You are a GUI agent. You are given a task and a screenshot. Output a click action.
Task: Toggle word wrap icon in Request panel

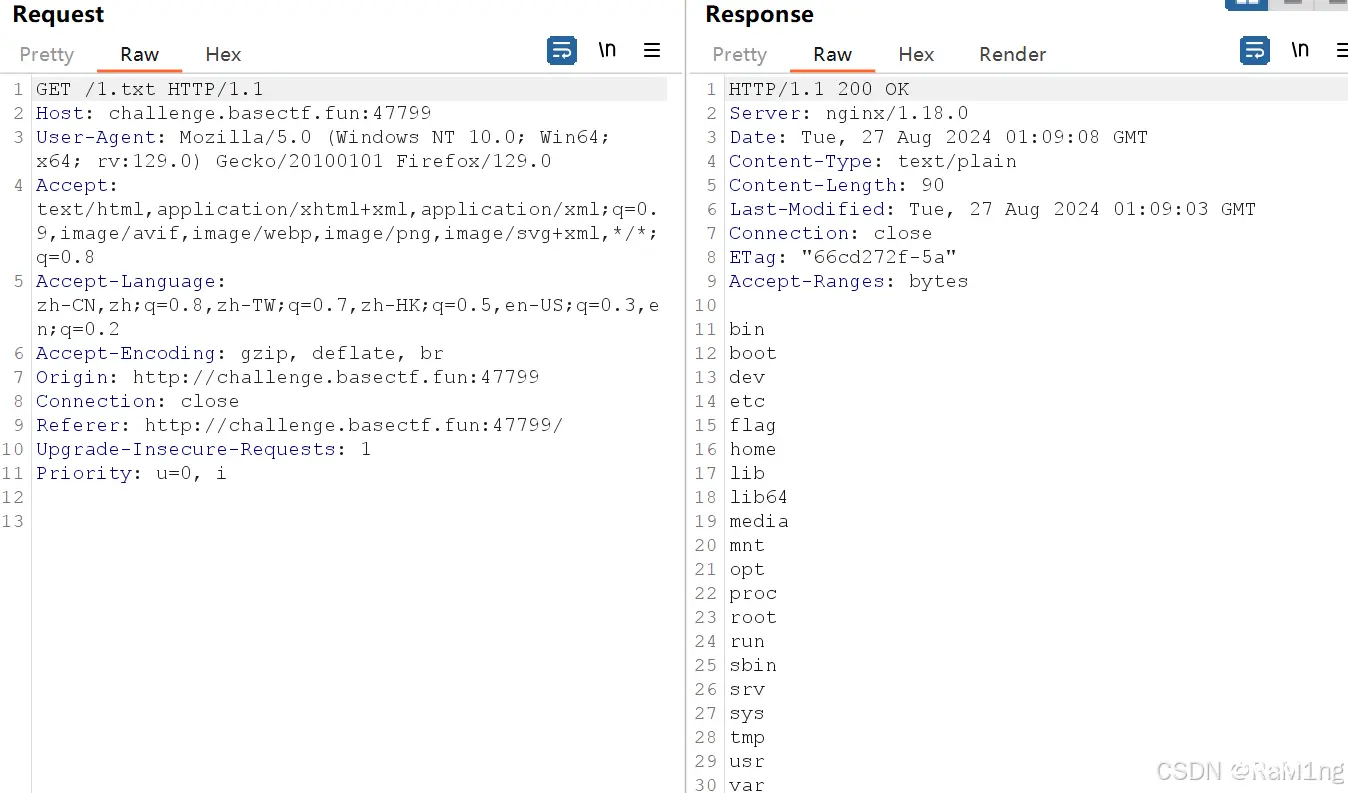click(562, 50)
